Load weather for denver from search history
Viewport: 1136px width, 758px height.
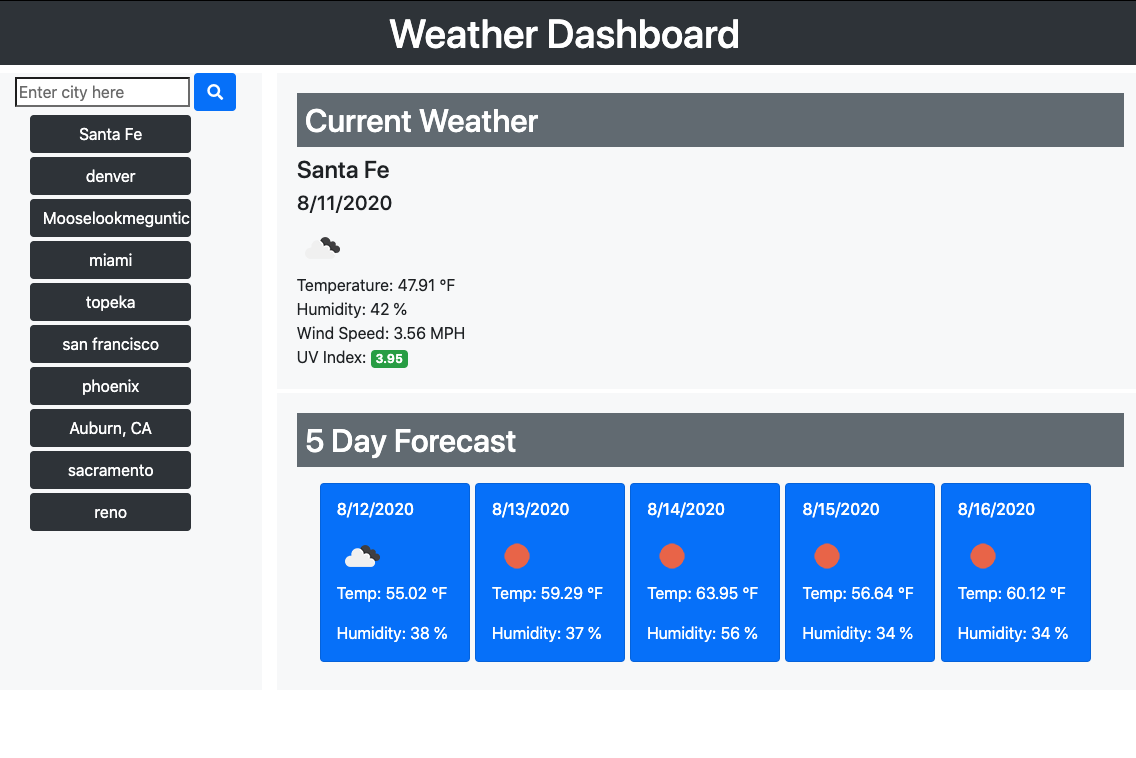click(x=110, y=176)
